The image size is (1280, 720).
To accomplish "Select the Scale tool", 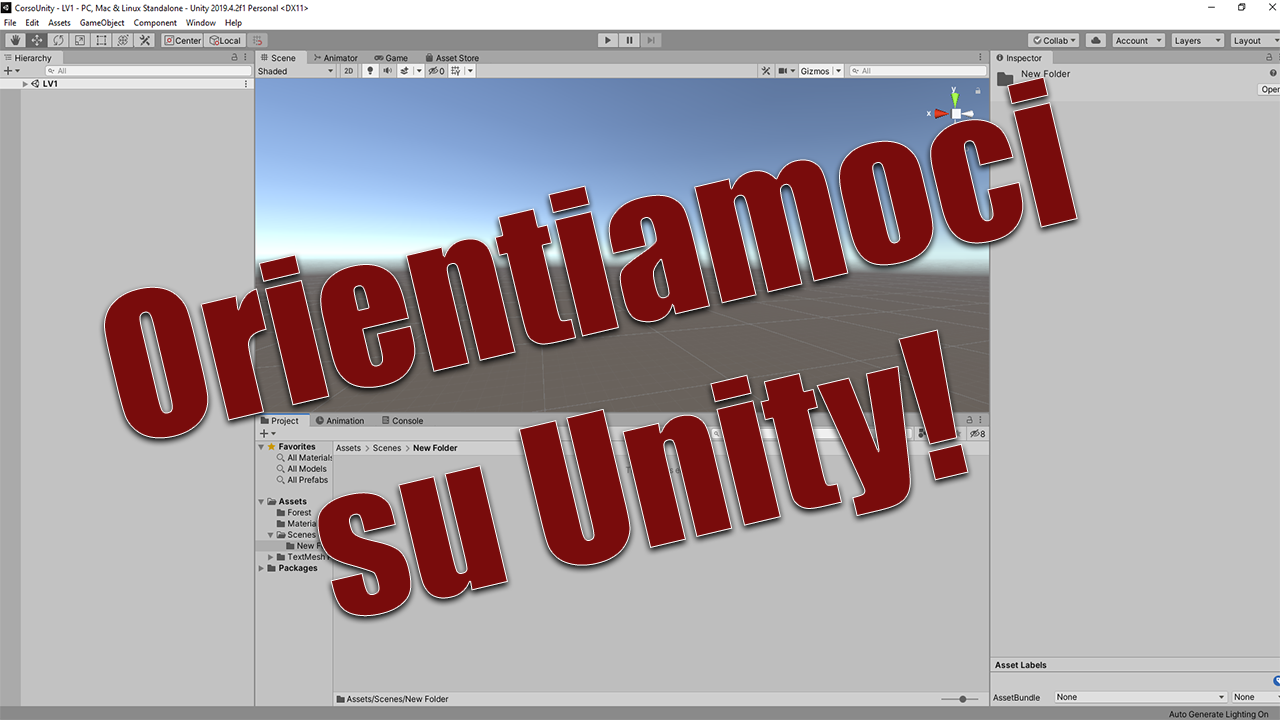I will pos(80,40).
